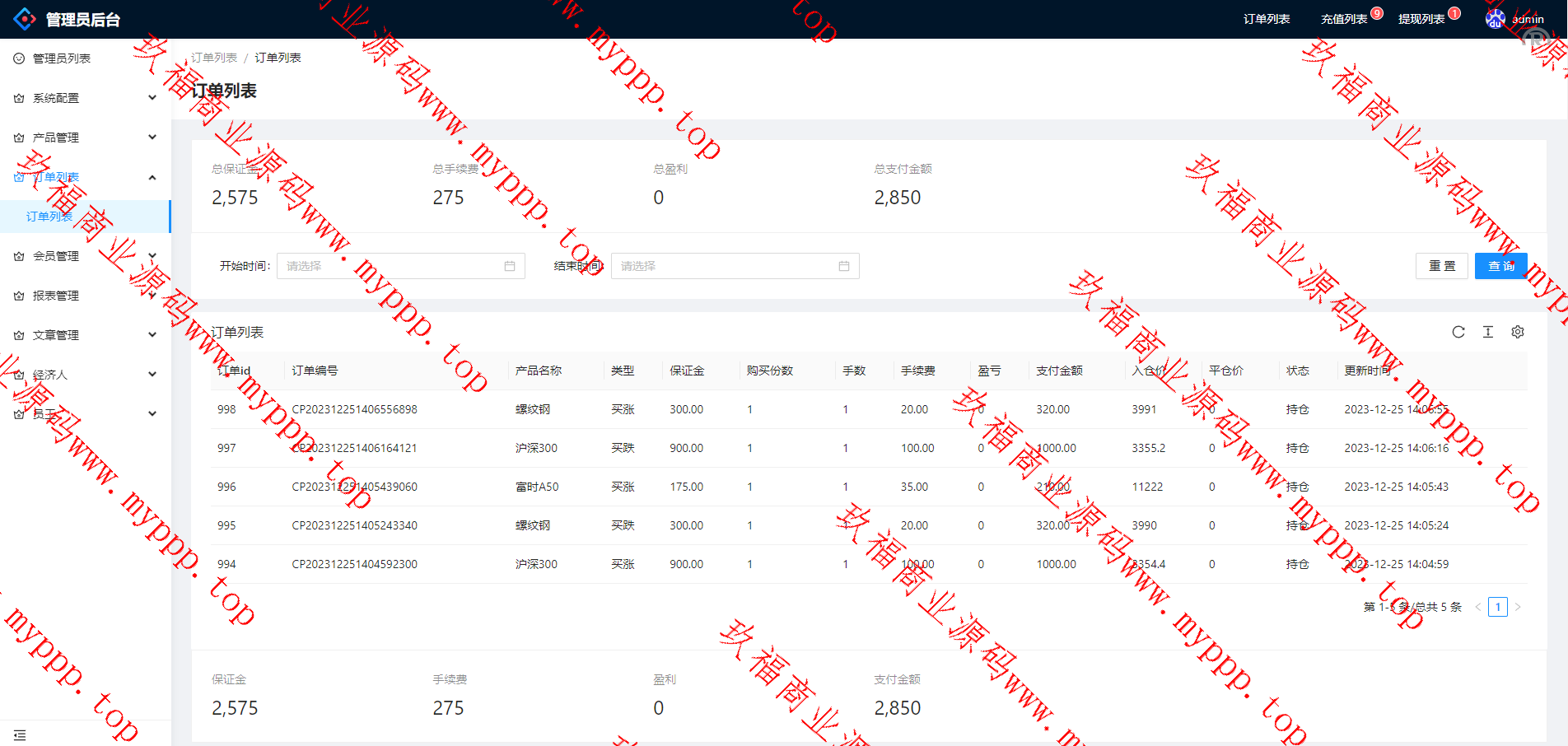Expand the 产品管理 sidebar menu
Viewport: 1568px width, 746px height.
pyautogui.click(x=85, y=138)
